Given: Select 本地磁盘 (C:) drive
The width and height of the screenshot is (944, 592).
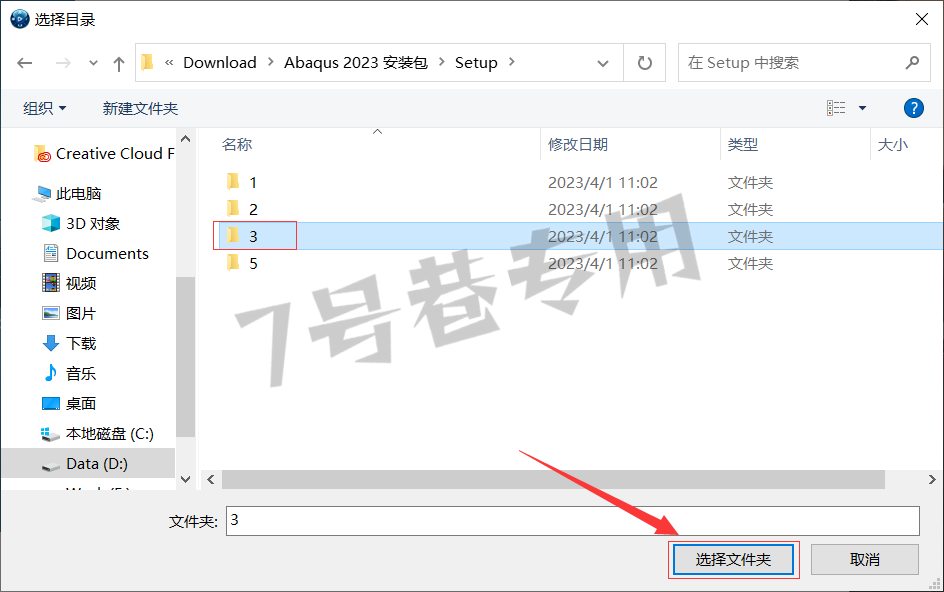Looking at the screenshot, I should coord(98,434).
